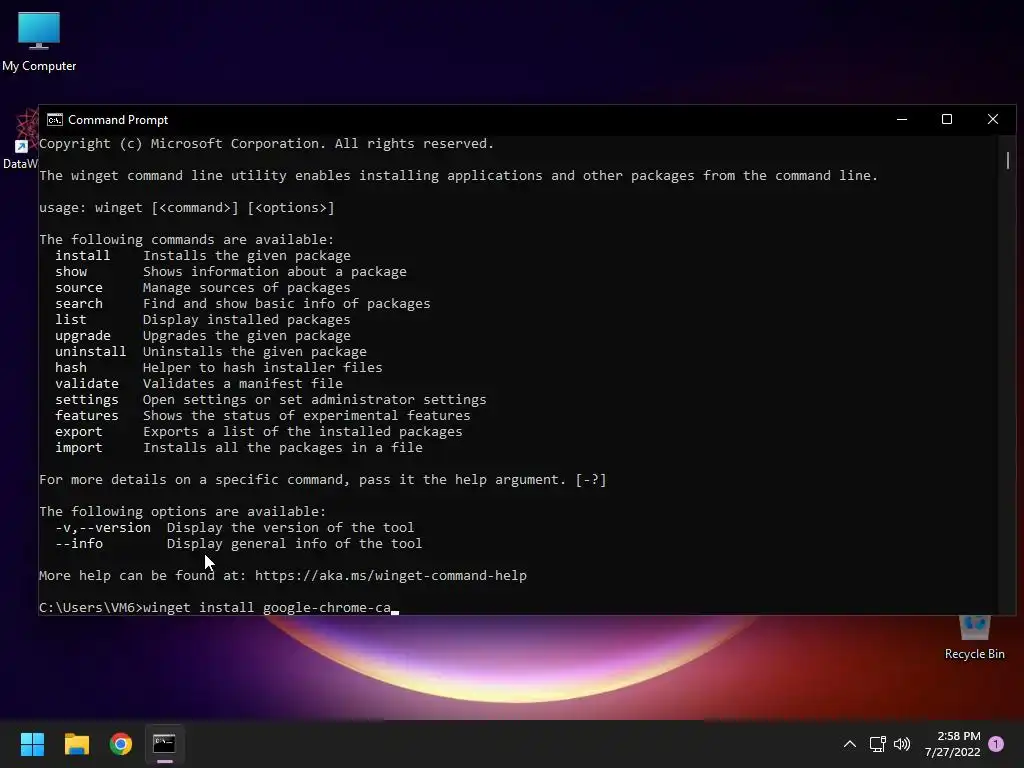Click the 'Command Prompt' window title text
Screen dimensions: 1024x768
tap(118, 120)
